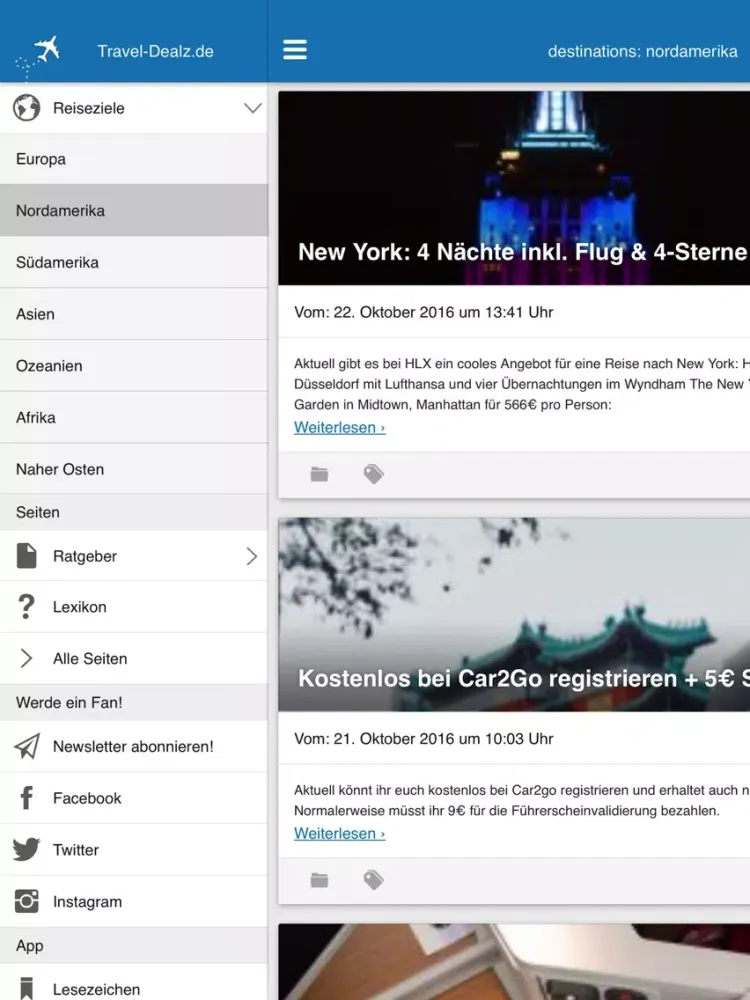Open the Instagram entry

(134, 901)
